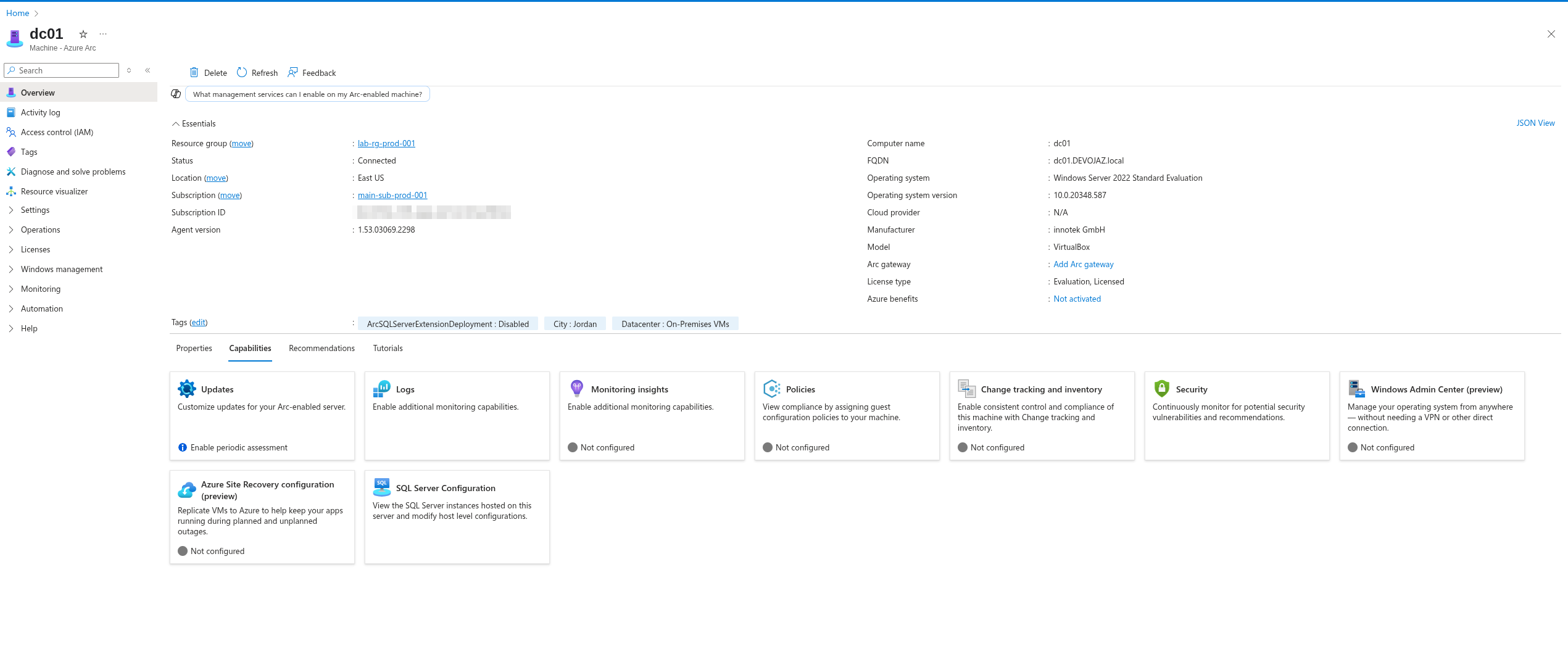Viewport: 1568px width, 654px height.
Task: Click the dc01 Azure Arc machine icon
Action: [x=14, y=39]
